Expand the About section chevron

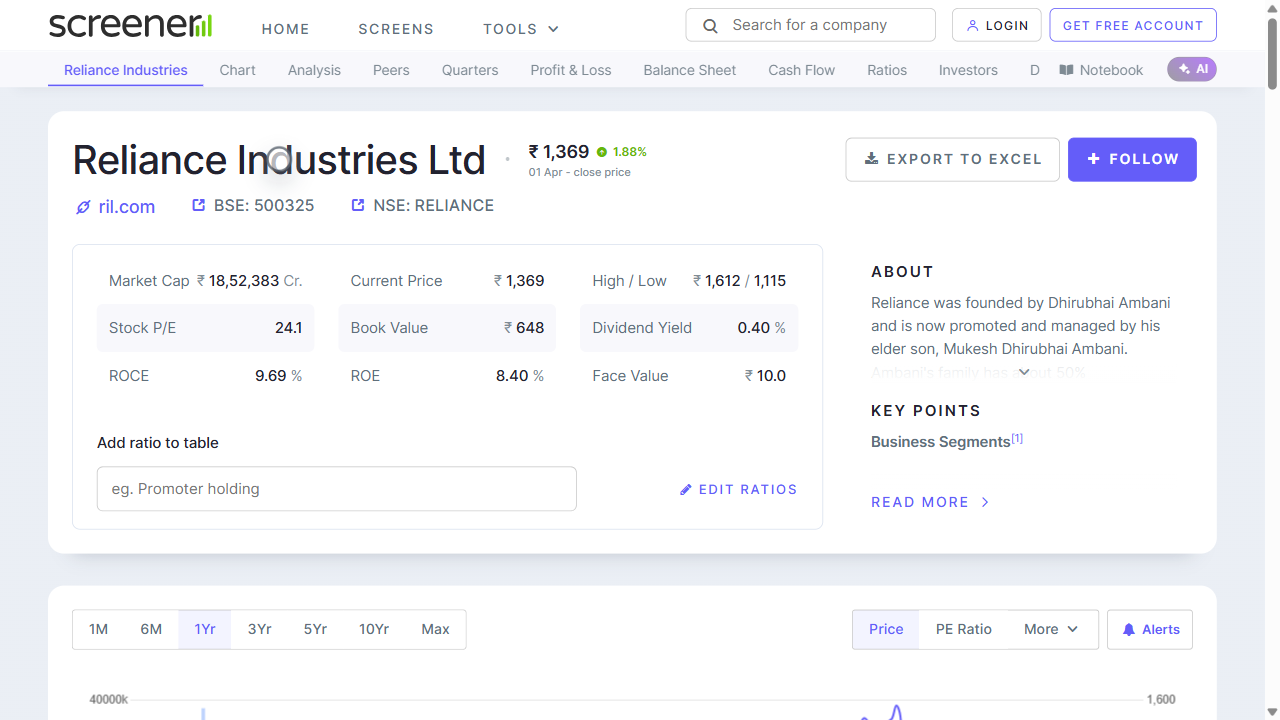1024,371
